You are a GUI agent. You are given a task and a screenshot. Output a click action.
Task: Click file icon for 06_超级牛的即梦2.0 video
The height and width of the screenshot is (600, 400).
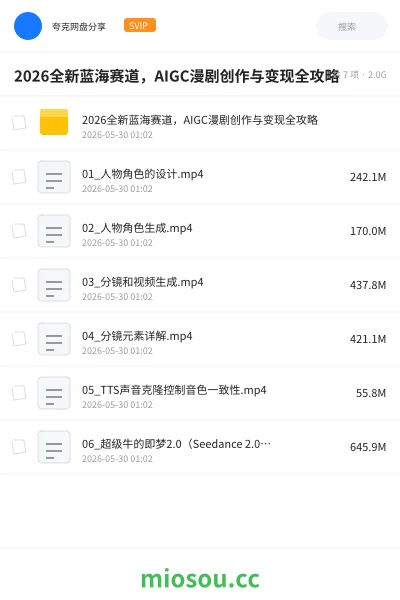coord(54,447)
